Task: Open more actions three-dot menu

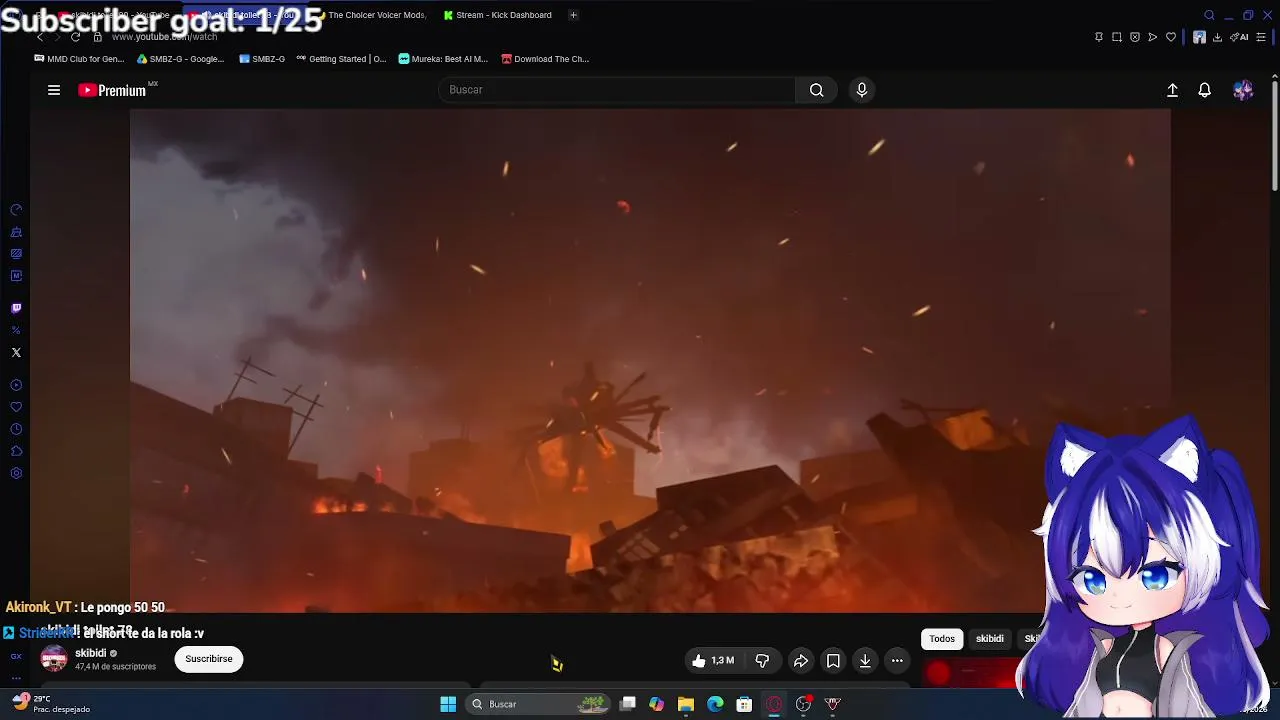Action: 897,660
